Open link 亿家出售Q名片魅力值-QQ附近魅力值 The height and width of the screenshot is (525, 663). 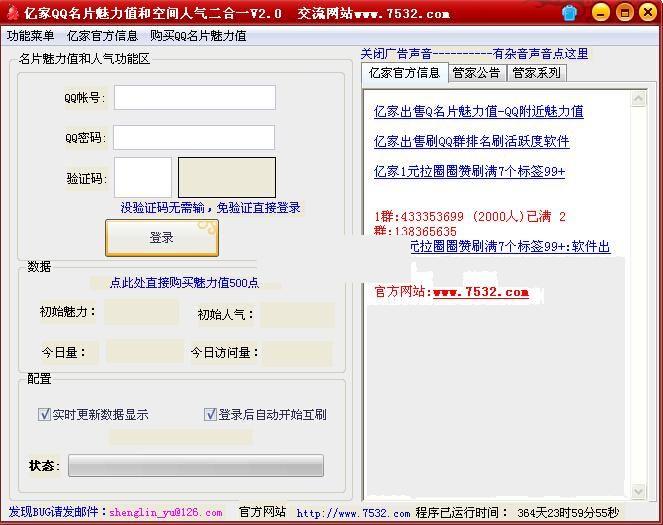pyautogui.click(x=479, y=112)
